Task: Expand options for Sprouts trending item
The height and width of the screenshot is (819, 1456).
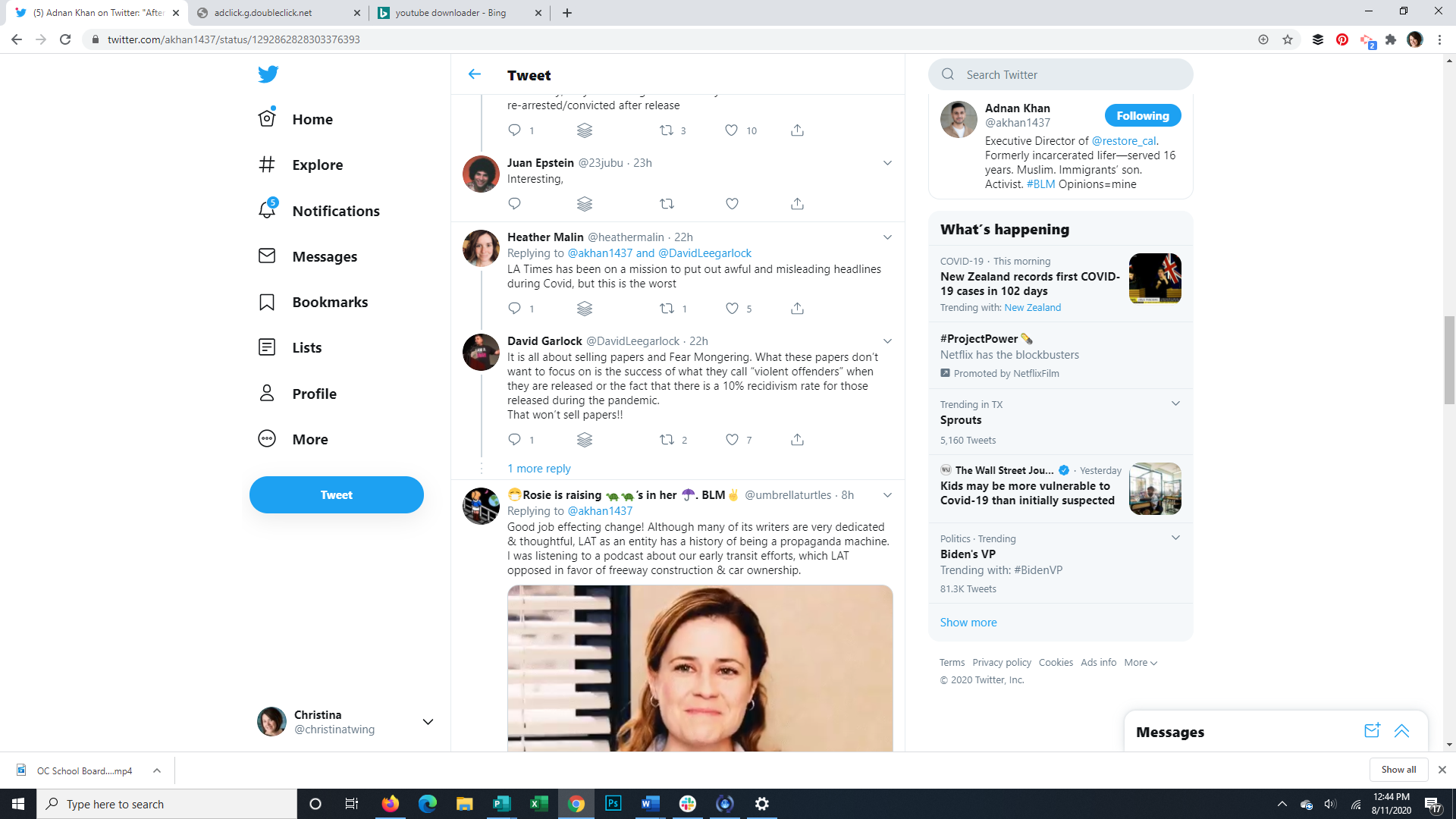Action: coord(1175,403)
